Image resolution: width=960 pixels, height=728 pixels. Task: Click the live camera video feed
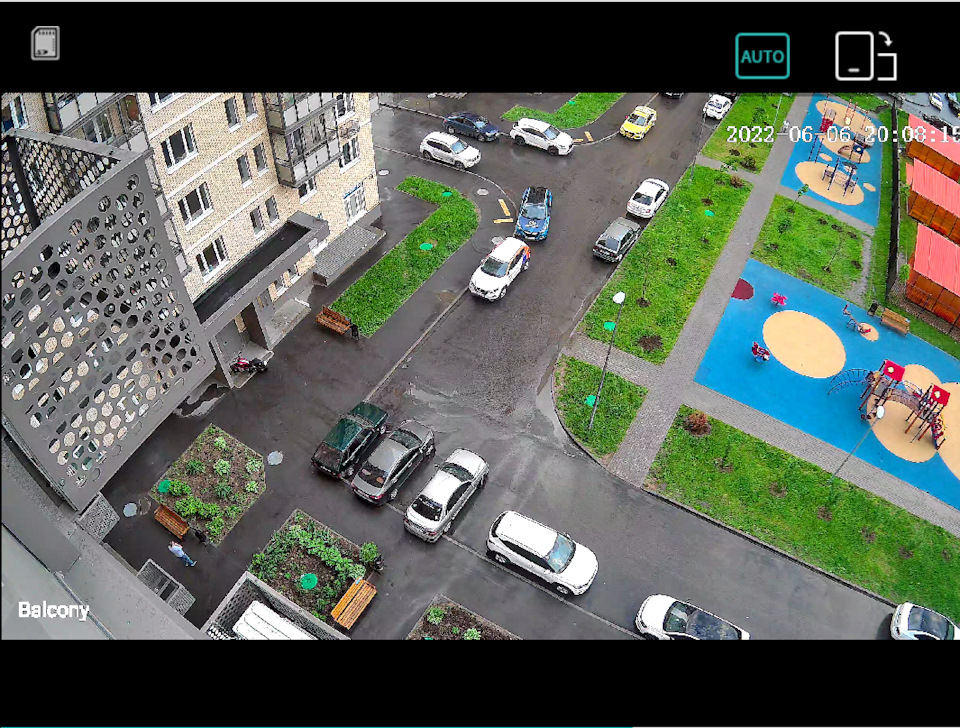pyautogui.click(x=480, y=366)
